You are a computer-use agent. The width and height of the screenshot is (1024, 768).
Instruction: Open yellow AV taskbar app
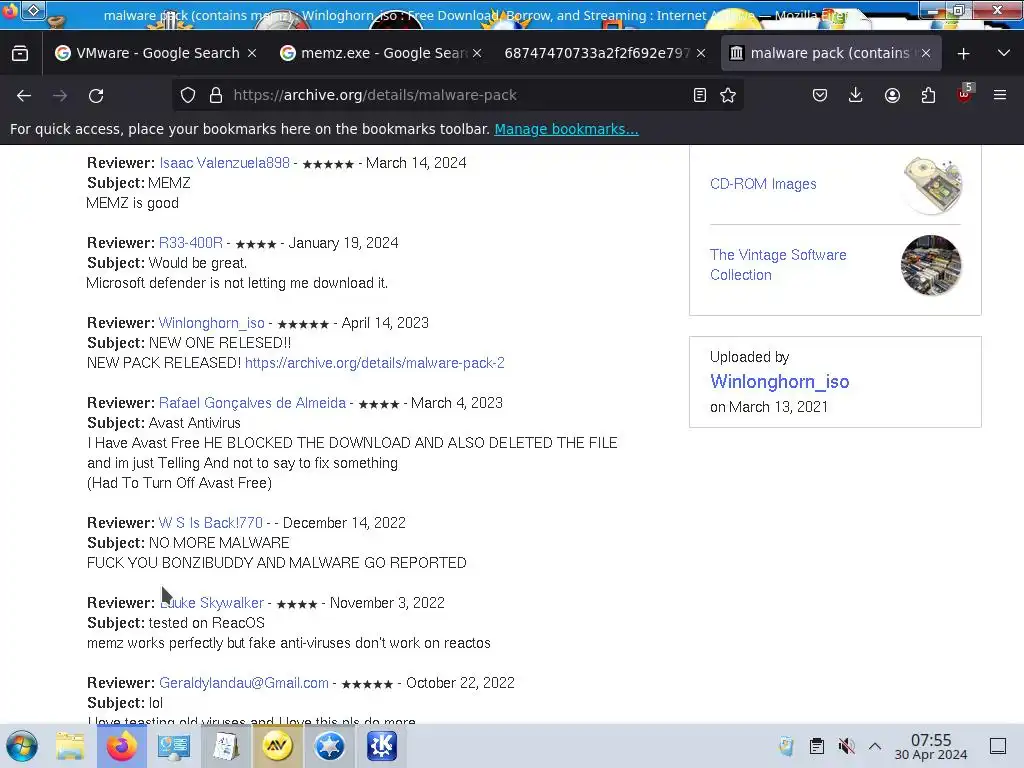point(278,746)
